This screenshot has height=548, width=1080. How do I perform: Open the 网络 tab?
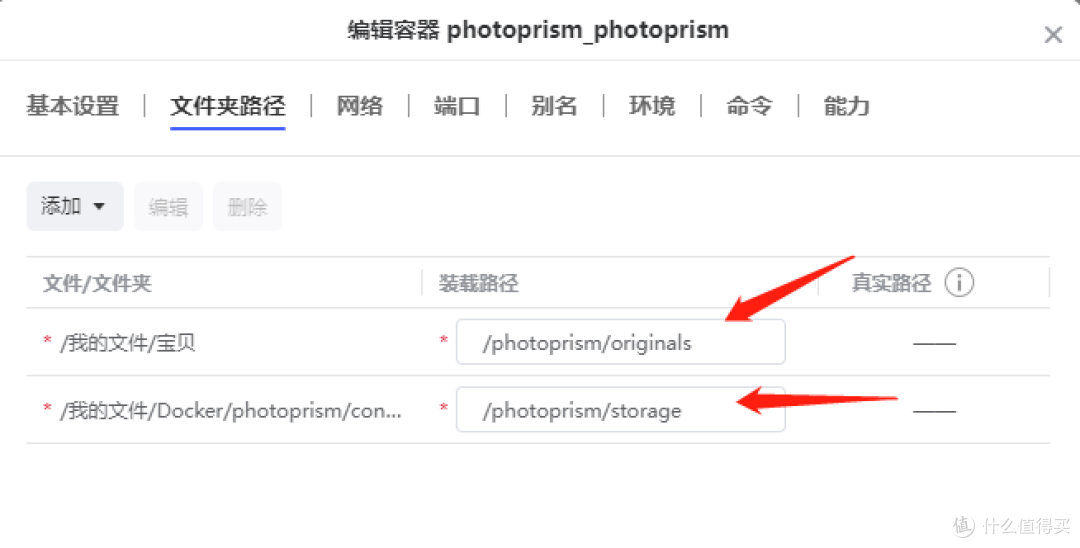360,107
